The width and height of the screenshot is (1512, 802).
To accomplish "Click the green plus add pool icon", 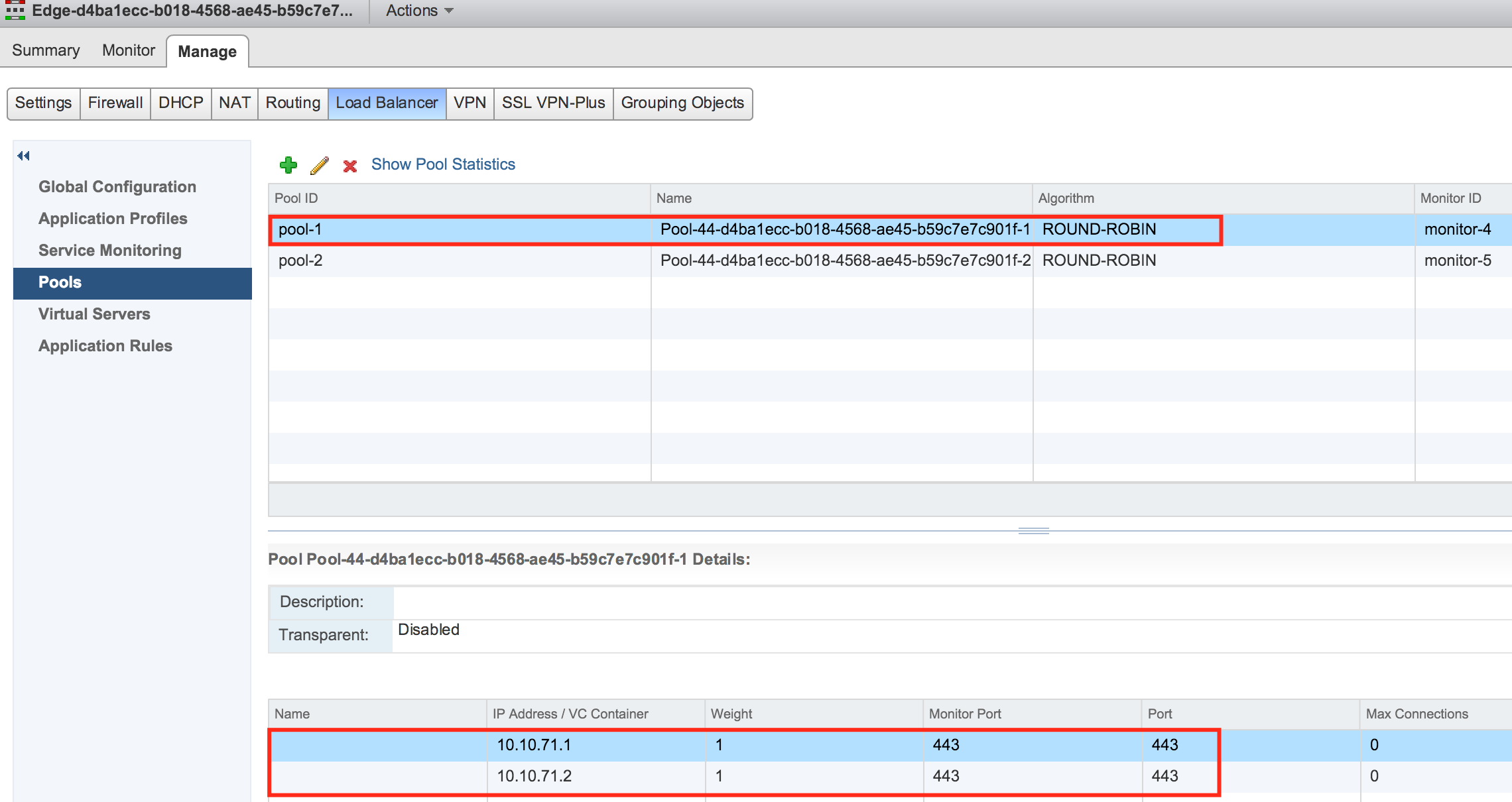I will tap(288, 165).
